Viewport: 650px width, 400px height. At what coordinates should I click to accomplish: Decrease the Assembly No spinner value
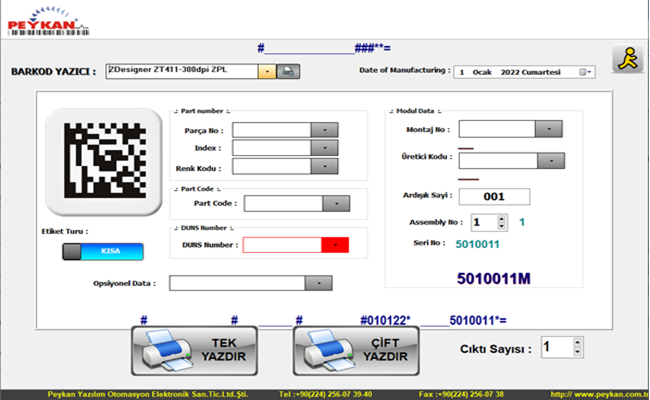point(502,226)
